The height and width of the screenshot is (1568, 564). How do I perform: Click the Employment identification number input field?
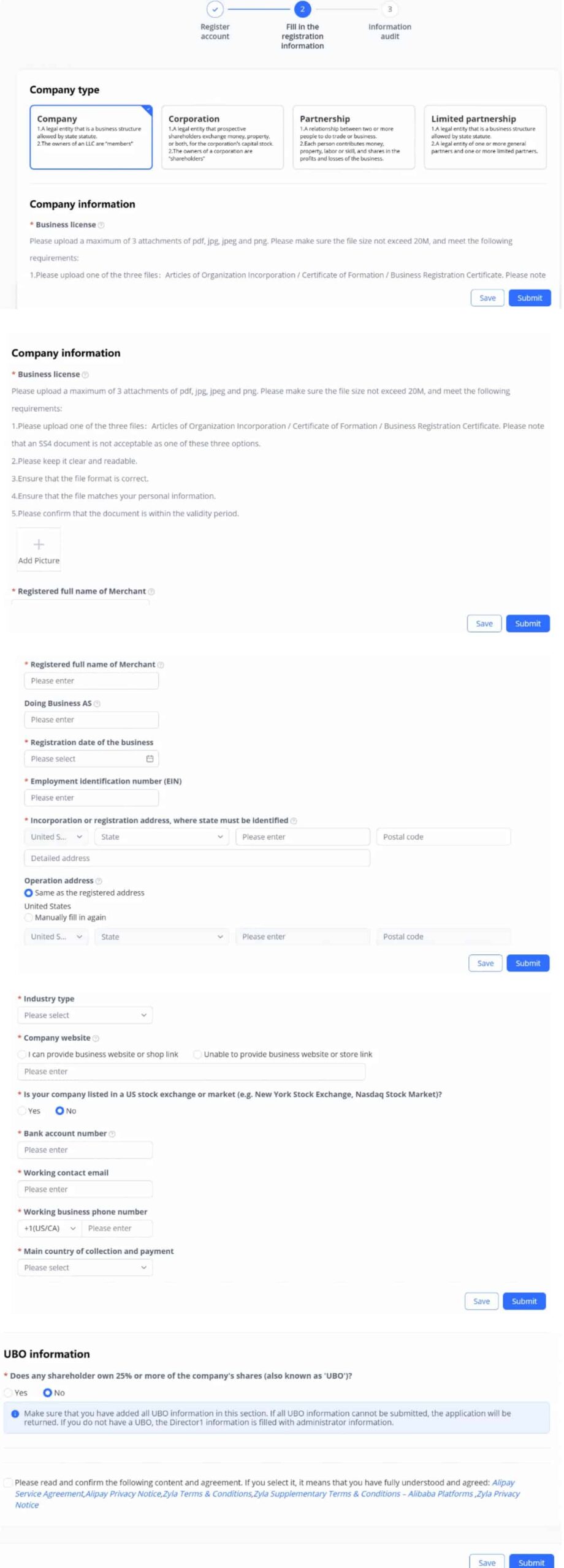(x=91, y=798)
